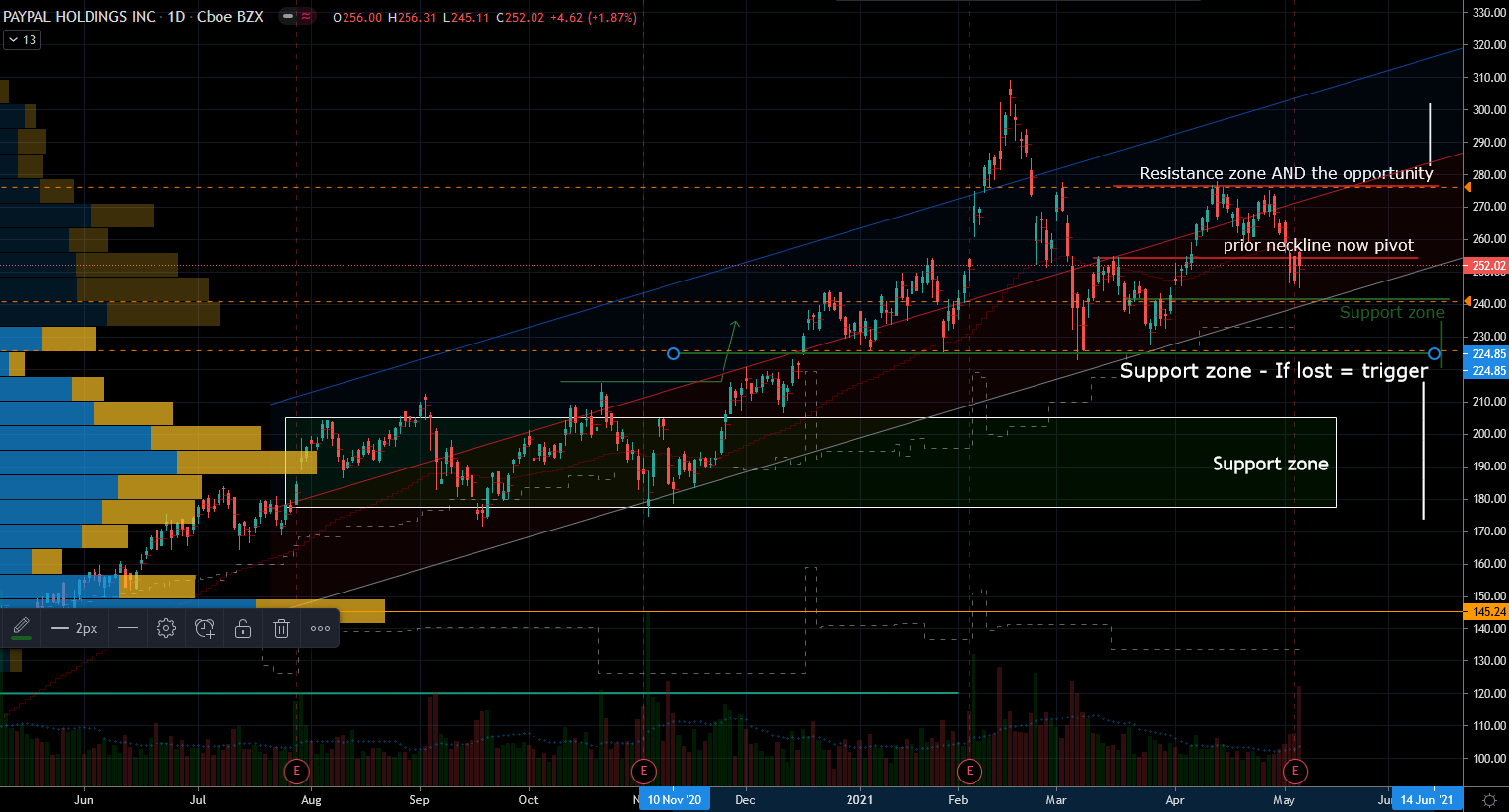Image resolution: width=1509 pixels, height=812 pixels.
Task: Click the current price label 252.02
Action: 1488,266
